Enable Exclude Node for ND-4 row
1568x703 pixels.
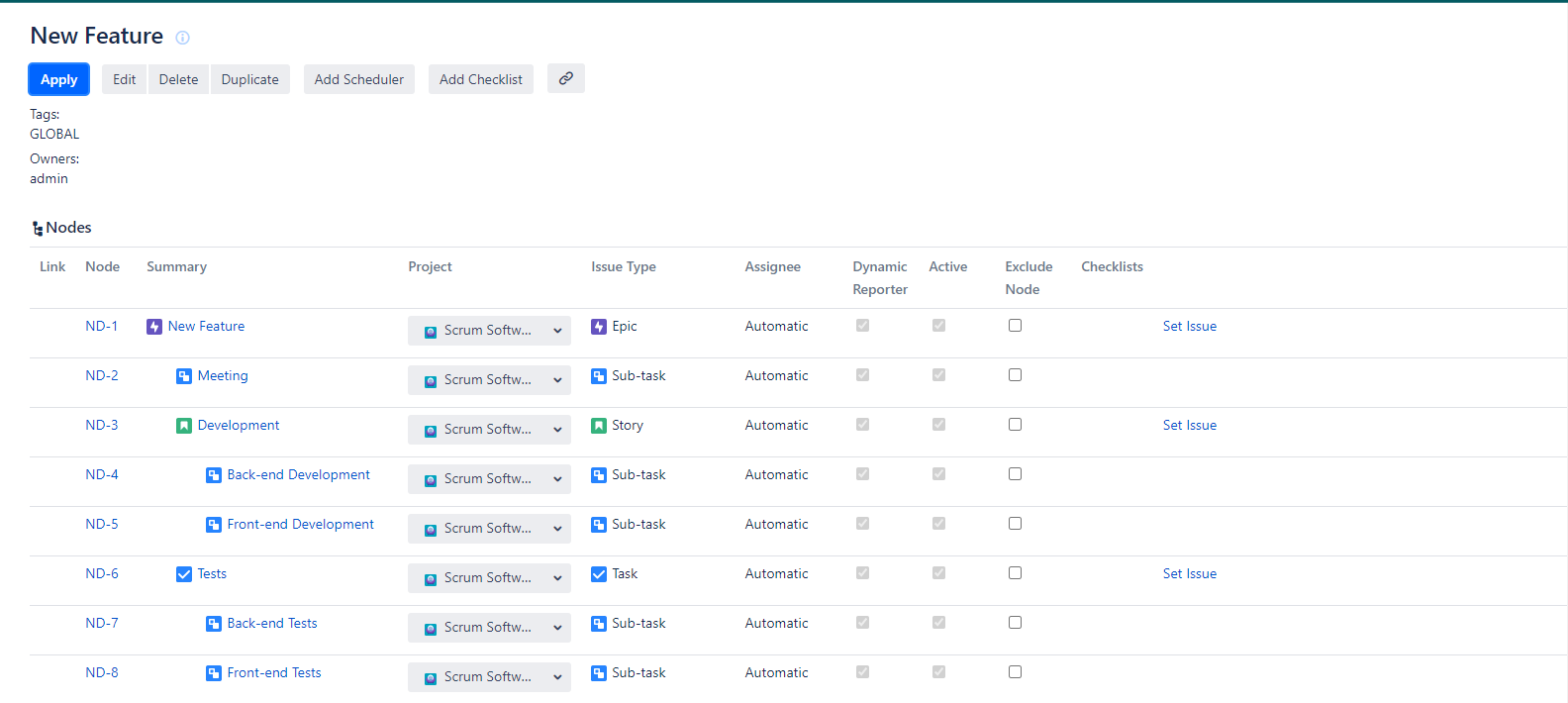tap(1015, 474)
